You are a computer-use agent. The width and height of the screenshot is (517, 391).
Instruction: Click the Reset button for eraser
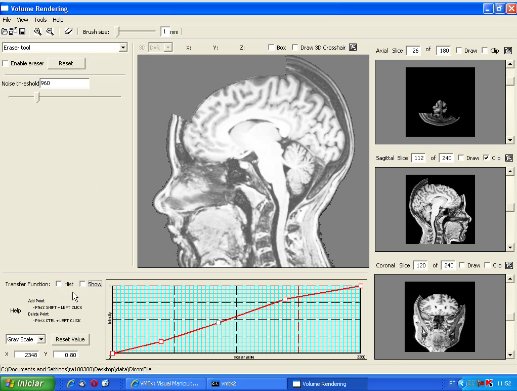click(66, 63)
